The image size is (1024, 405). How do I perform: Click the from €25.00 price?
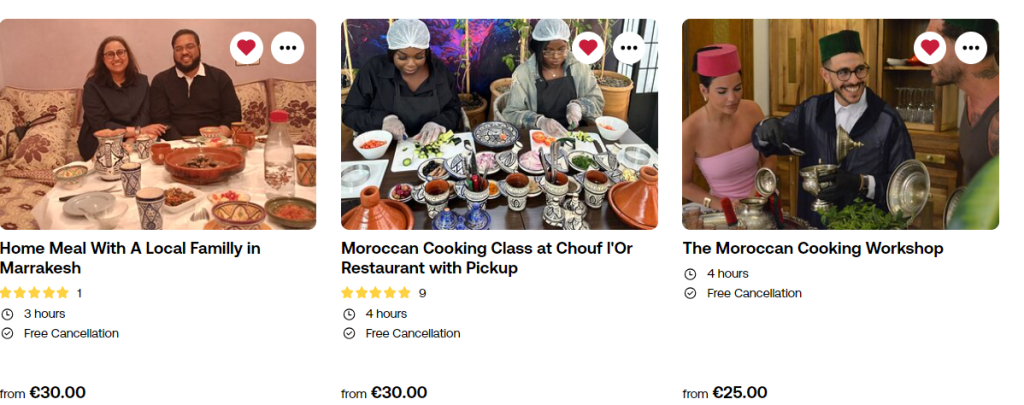pos(725,393)
